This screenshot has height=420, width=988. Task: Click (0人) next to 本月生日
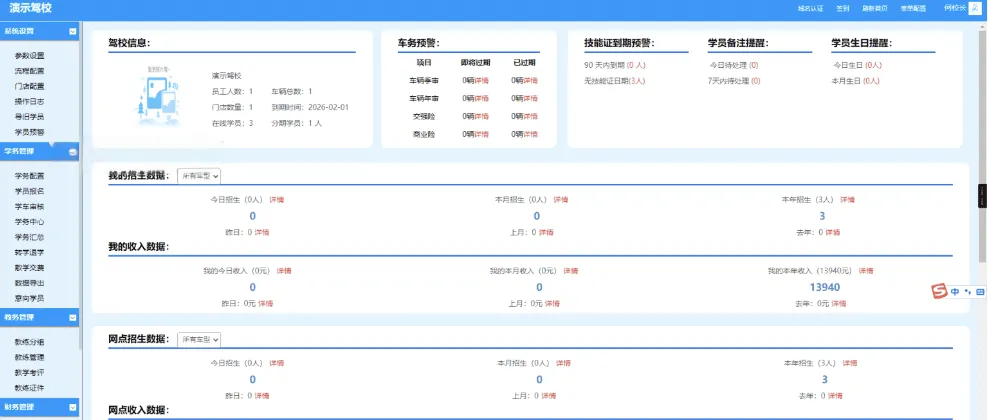pyautogui.click(x=871, y=81)
